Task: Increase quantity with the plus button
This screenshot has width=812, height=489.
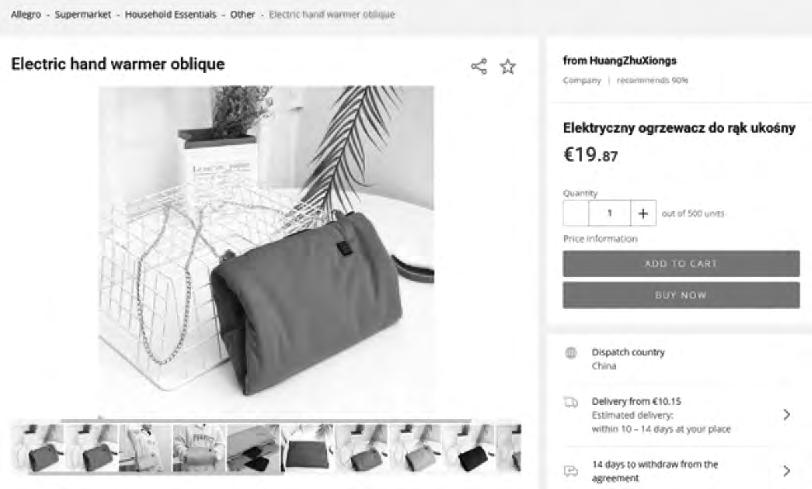Action: click(x=643, y=213)
